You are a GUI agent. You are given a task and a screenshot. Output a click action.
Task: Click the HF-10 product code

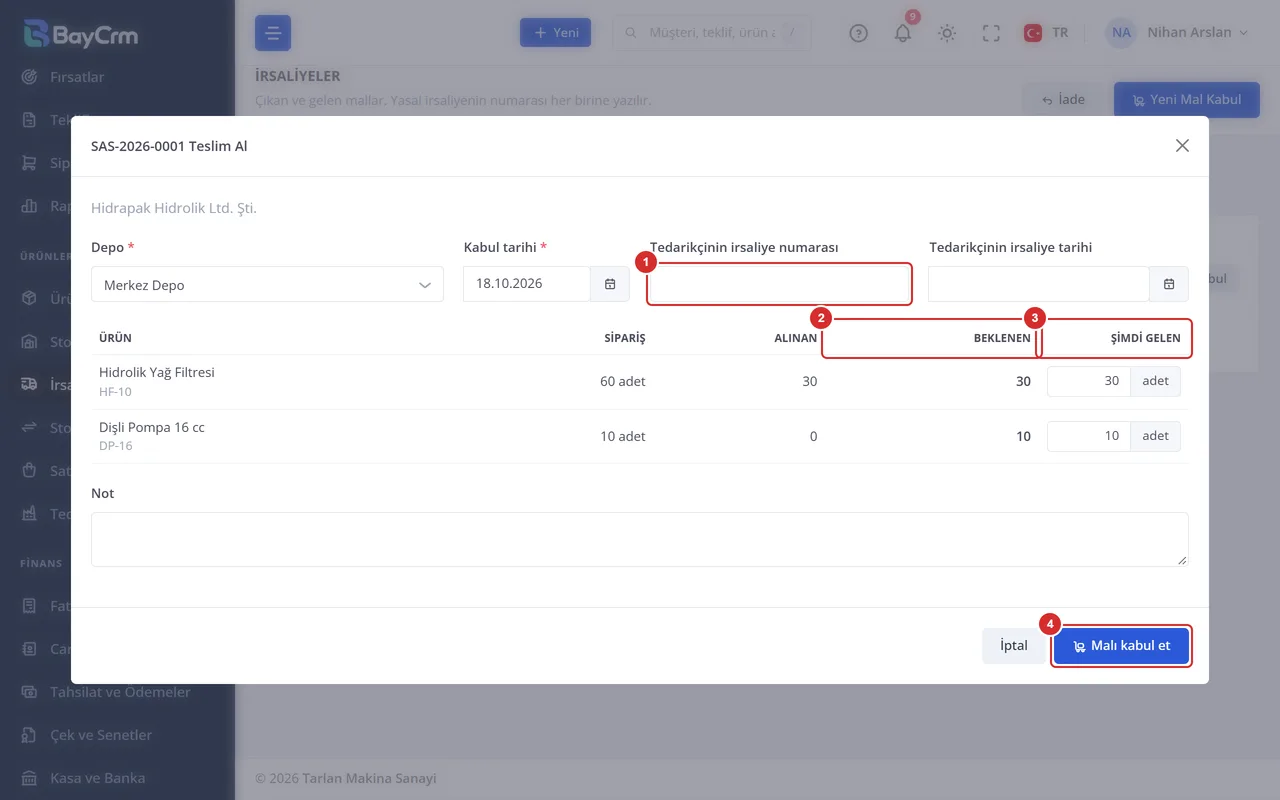point(115,392)
